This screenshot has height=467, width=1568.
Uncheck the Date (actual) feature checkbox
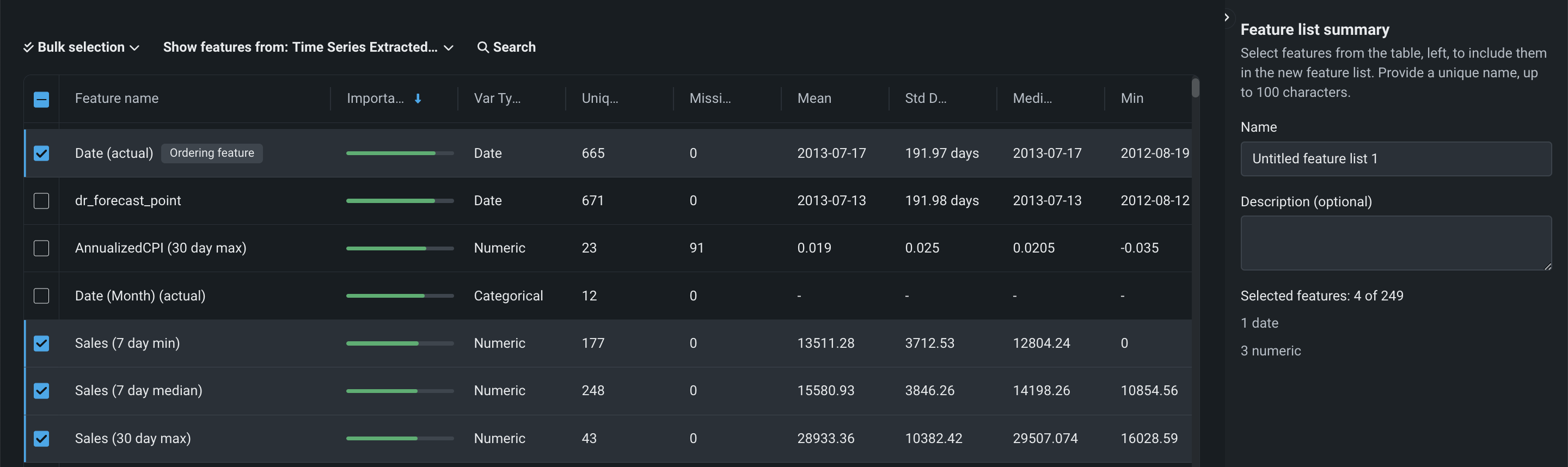click(x=41, y=153)
